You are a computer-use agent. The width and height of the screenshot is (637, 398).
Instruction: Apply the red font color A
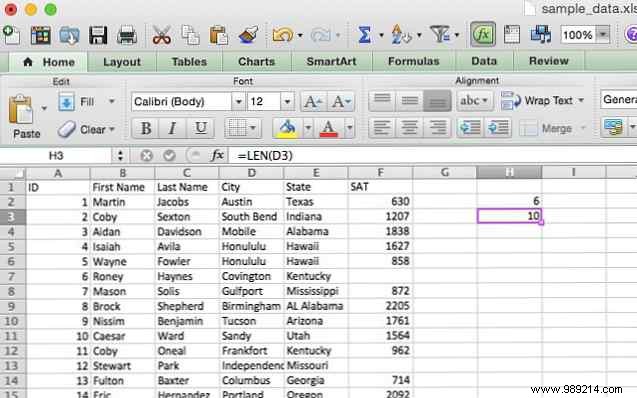coord(329,129)
